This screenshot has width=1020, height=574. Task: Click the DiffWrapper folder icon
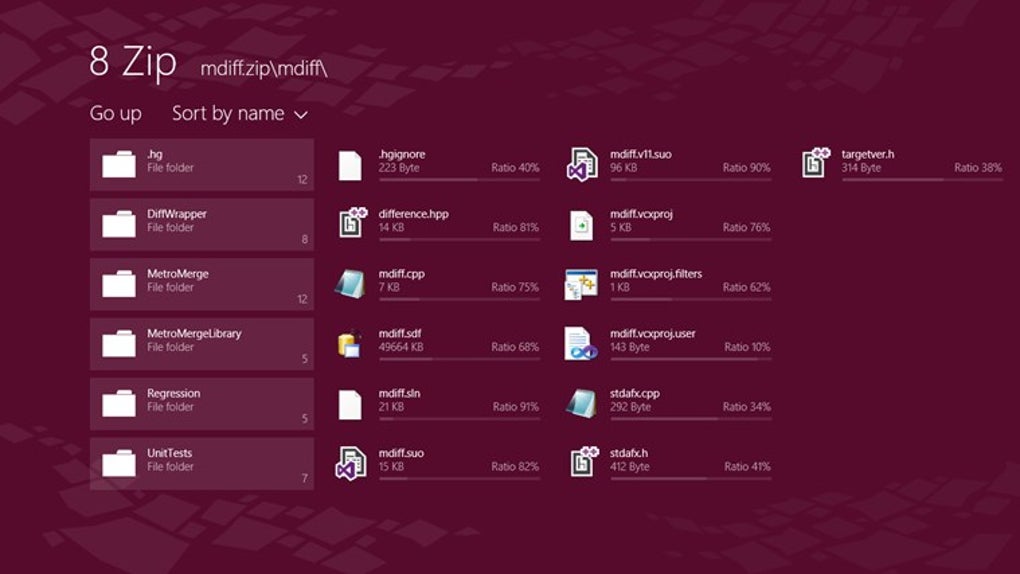tap(119, 225)
